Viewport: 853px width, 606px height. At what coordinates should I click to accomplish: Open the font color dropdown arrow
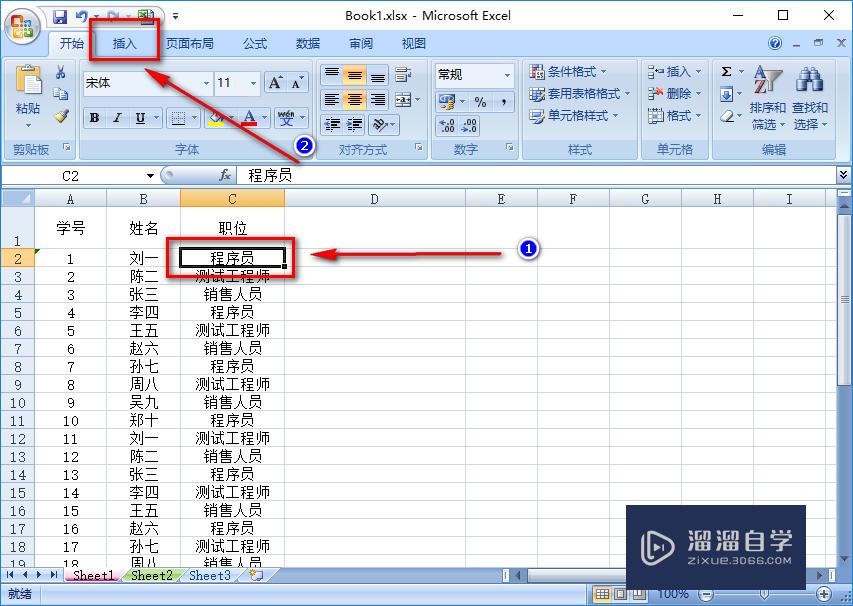(263, 117)
